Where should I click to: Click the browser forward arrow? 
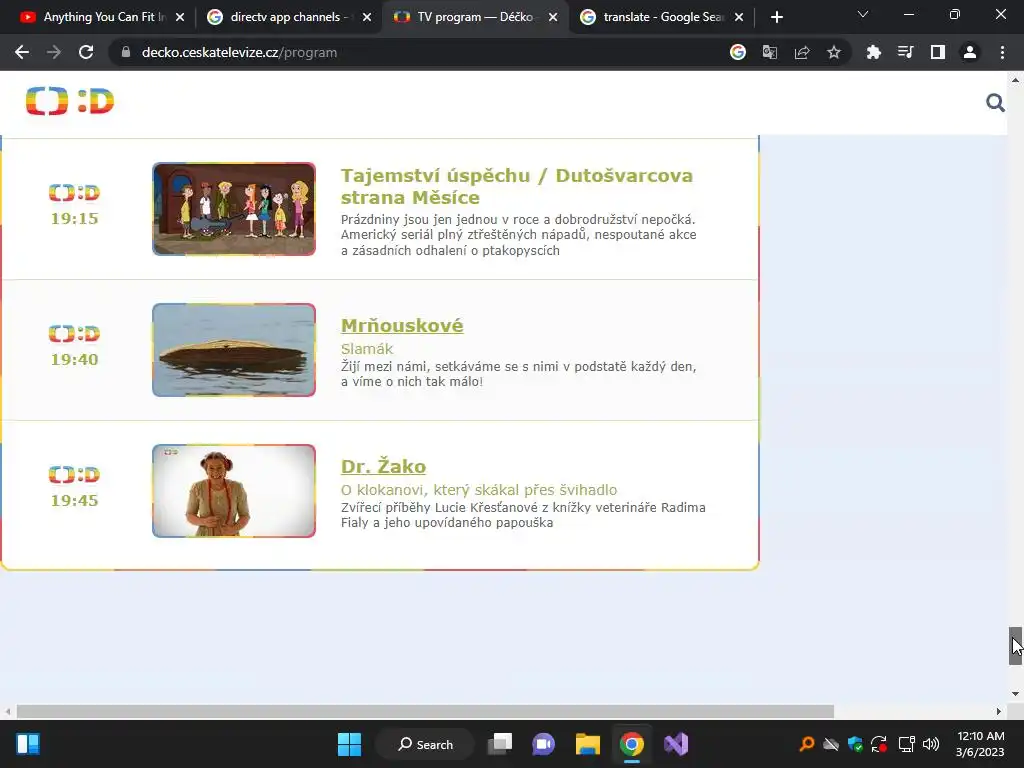pyautogui.click(x=54, y=52)
